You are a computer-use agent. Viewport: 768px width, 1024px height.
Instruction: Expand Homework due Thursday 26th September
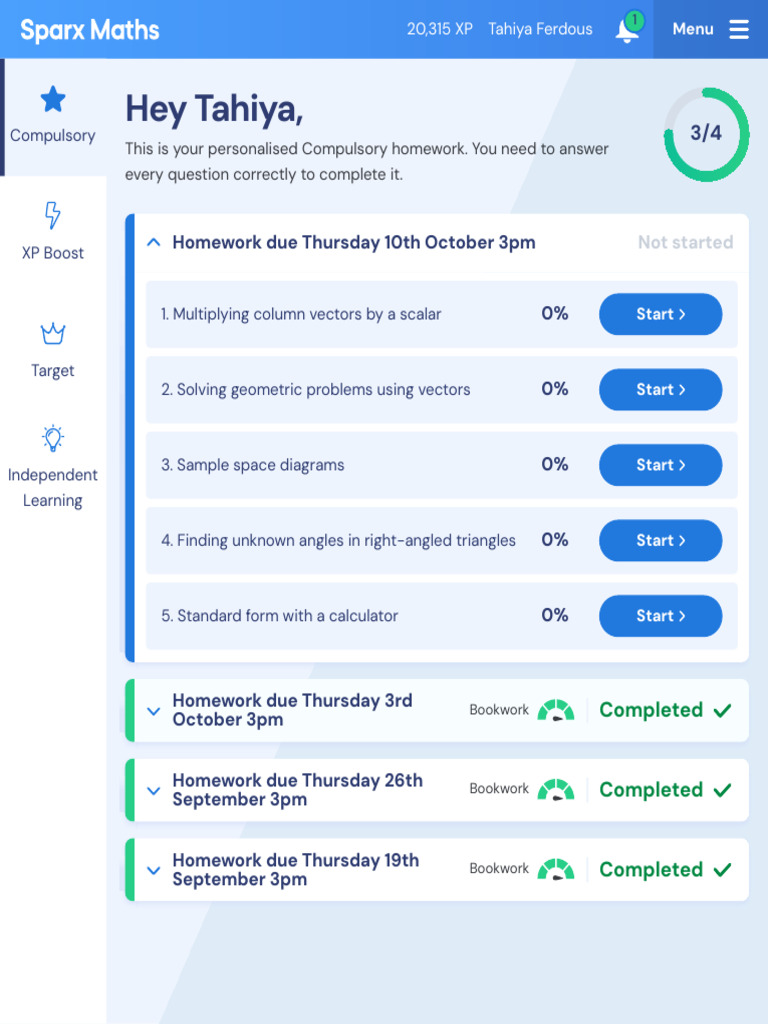(x=154, y=790)
